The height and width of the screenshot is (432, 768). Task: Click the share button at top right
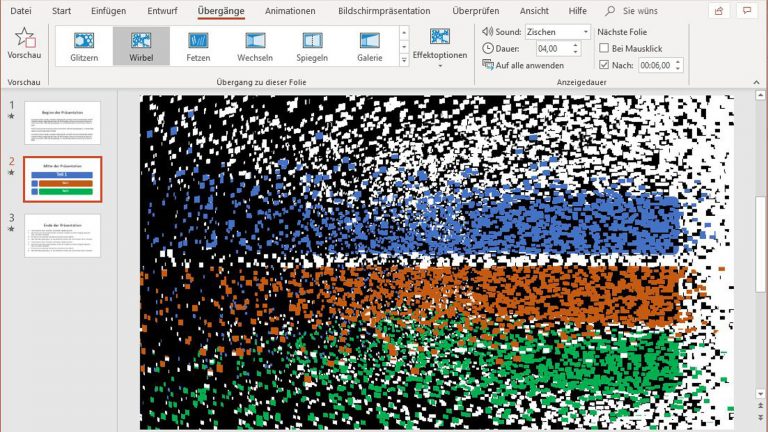point(718,11)
